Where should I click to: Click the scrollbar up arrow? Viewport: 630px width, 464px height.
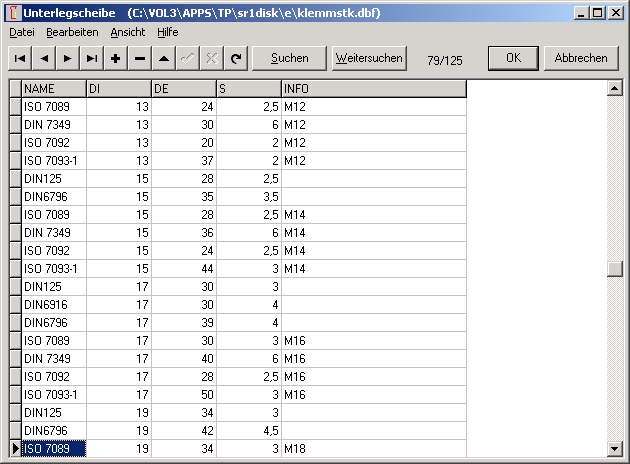pyautogui.click(x=614, y=88)
